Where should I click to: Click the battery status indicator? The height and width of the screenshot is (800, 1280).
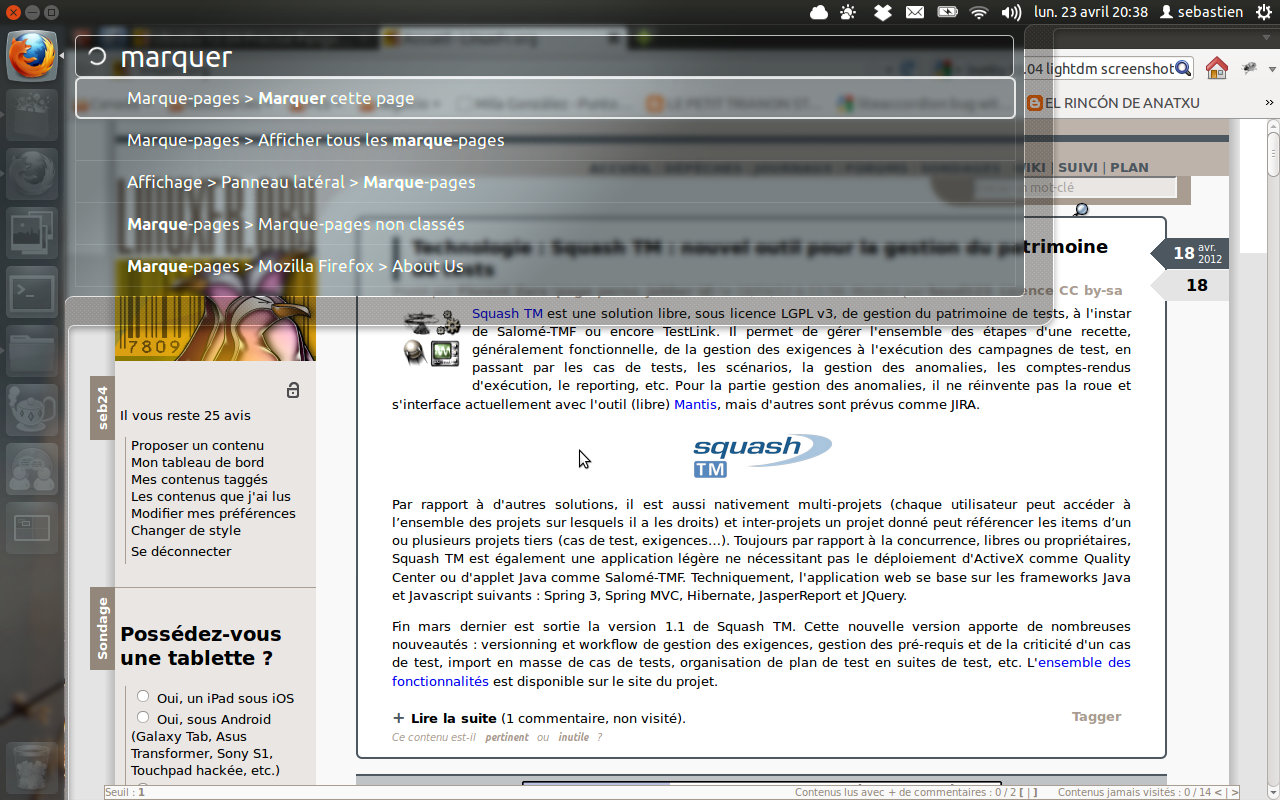947,12
